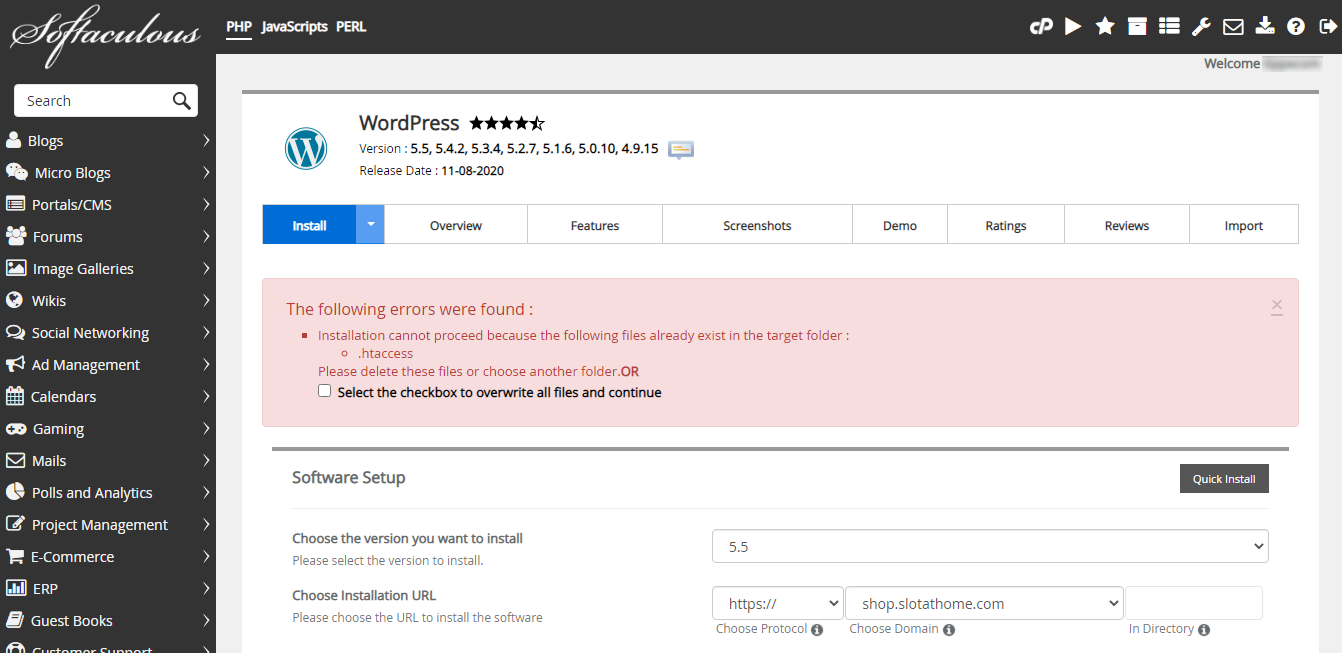
Task: Open the Choose Protocol dropdown
Action: tap(777, 604)
